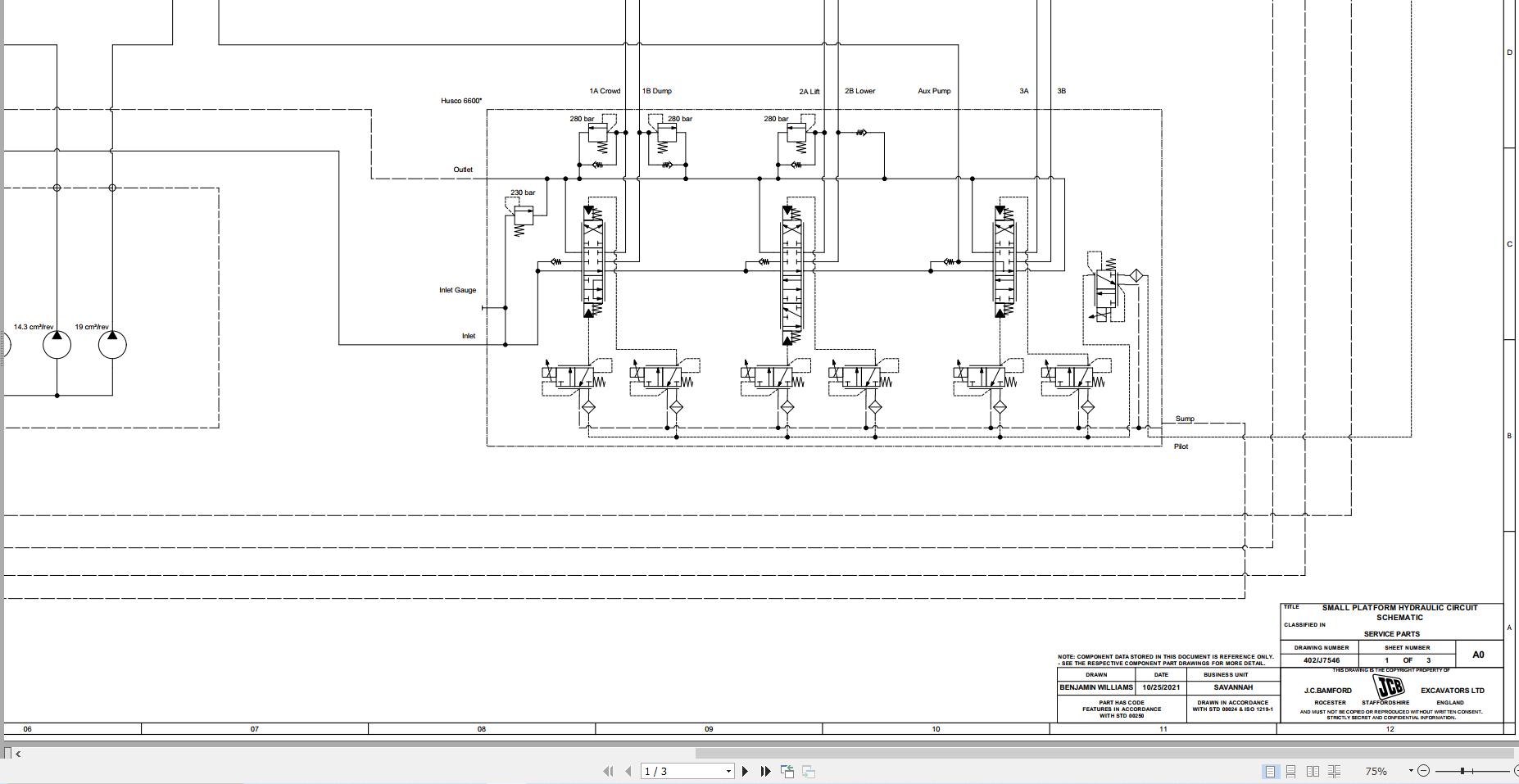The height and width of the screenshot is (784, 1519).
Task: Zoom in with the plus icon
Action: point(1517,771)
